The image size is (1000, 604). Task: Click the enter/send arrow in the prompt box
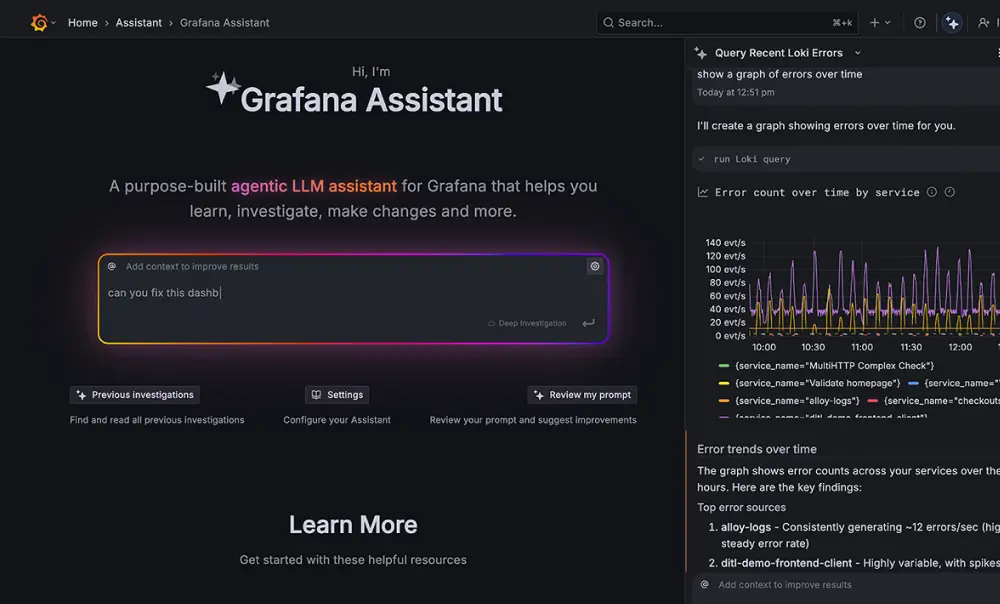(x=588, y=322)
